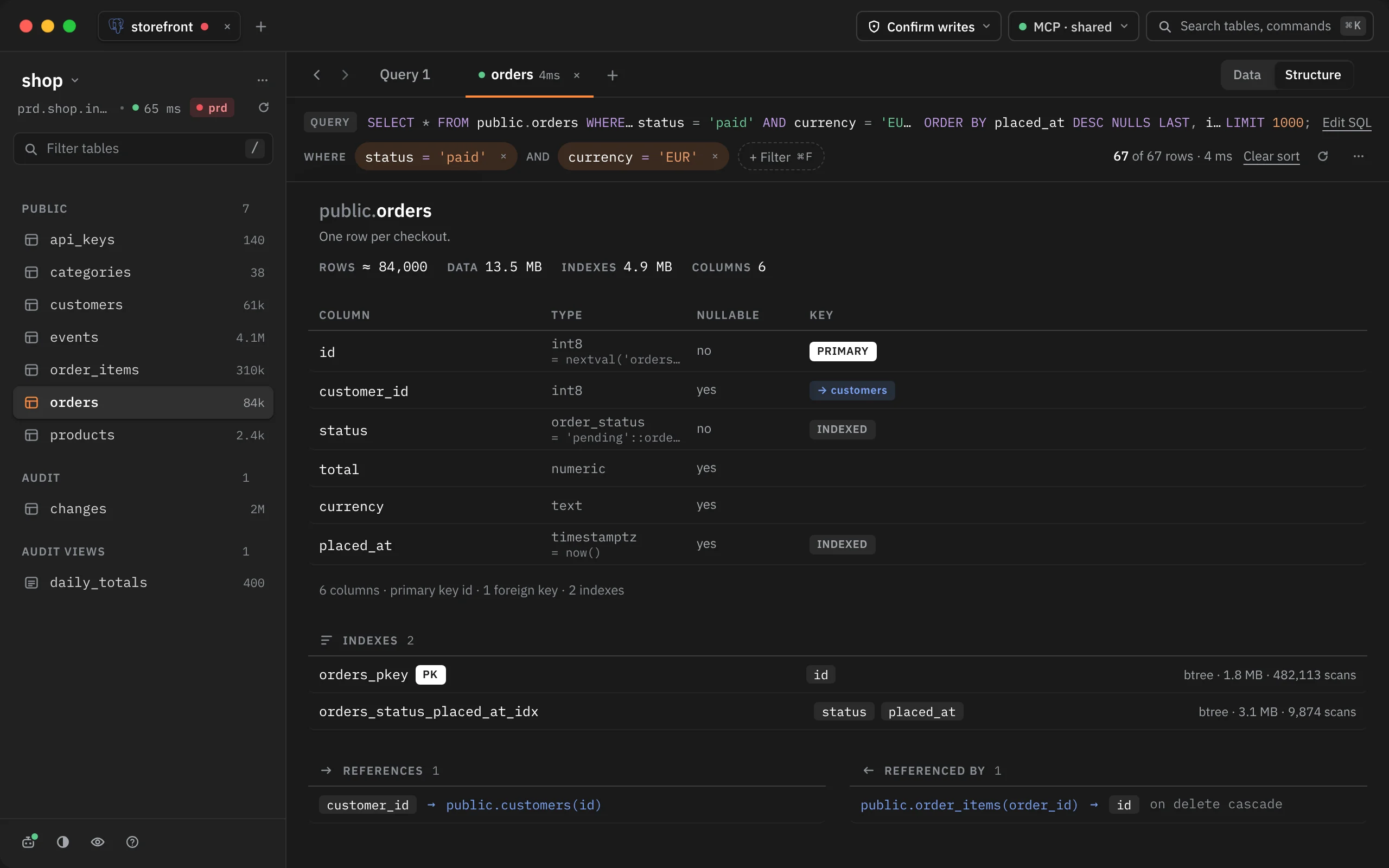Collapse the AUDIT schema section
Image resolution: width=1389 pixels, height=868 pixels.
click(41, 477)
